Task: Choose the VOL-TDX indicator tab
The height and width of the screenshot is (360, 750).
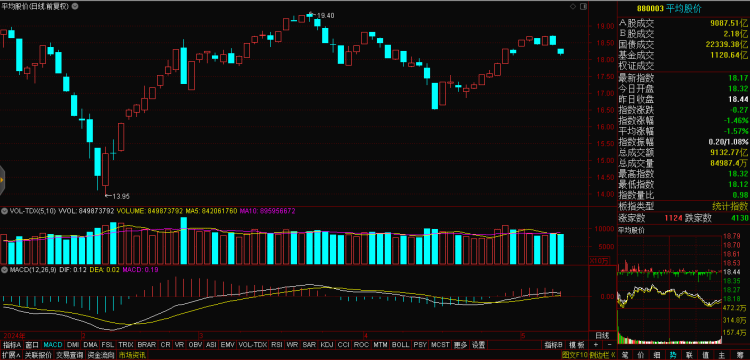Action: 253,344
